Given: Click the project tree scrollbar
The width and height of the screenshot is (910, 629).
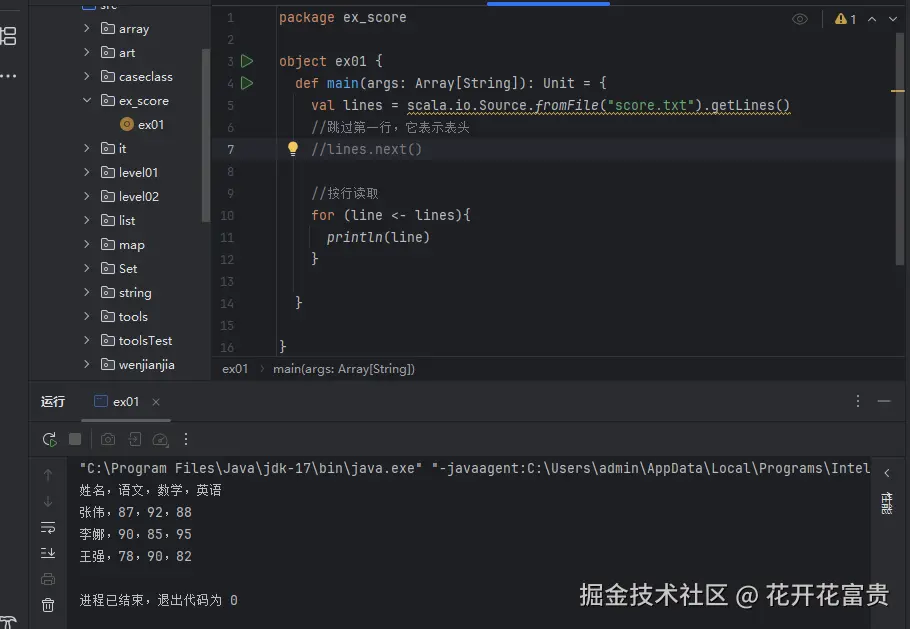Looking at the screenshot, I should [205, 135].
